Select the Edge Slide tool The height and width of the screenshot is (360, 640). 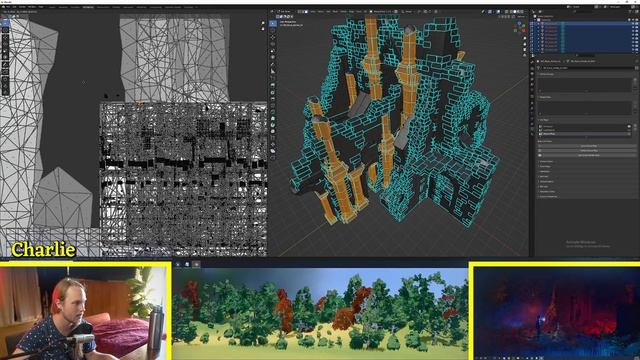pos(273,138)
